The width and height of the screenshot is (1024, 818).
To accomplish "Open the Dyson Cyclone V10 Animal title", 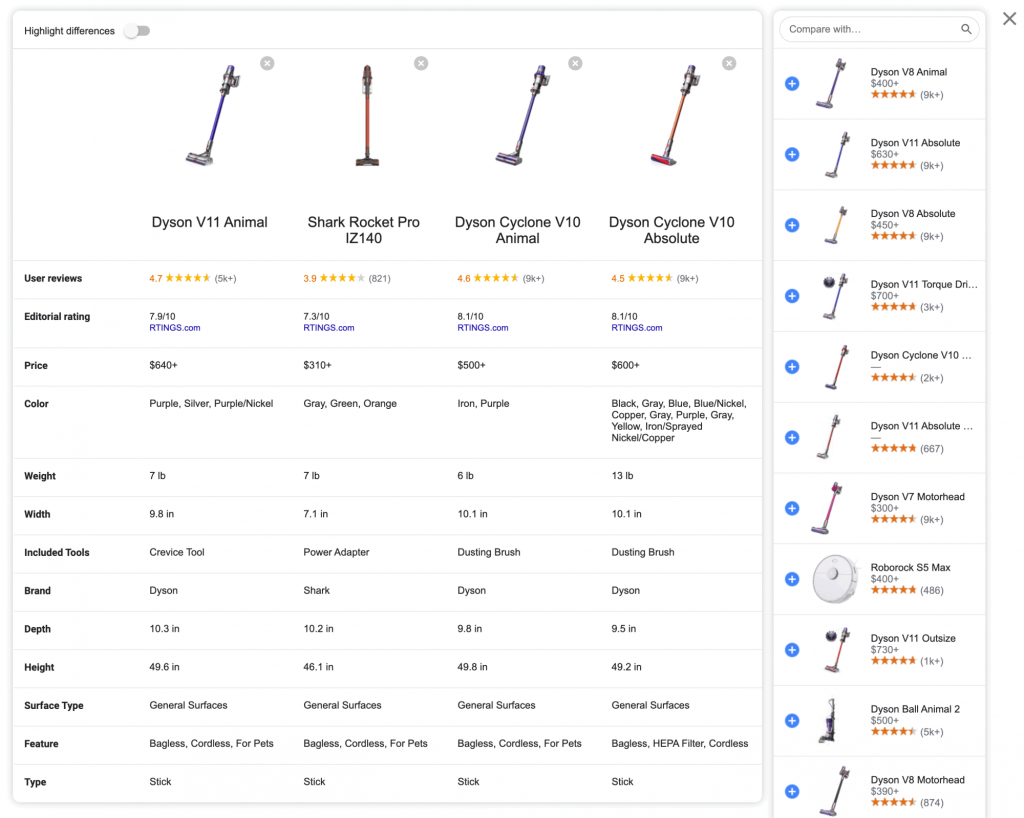I will [517, 230].
